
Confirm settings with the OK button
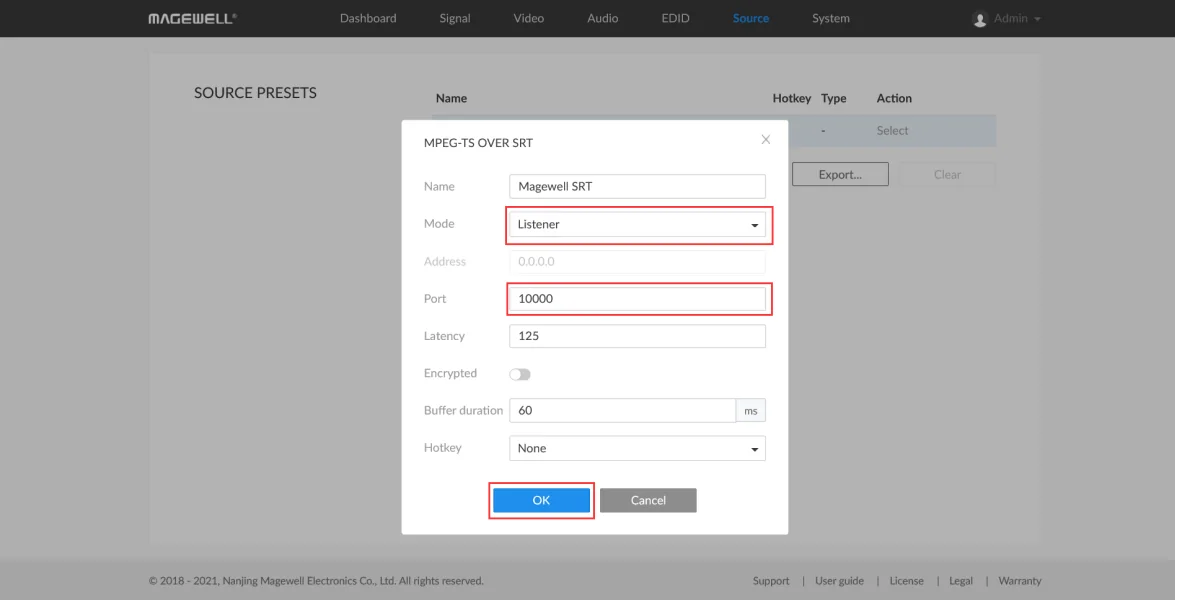pos(541,500)
